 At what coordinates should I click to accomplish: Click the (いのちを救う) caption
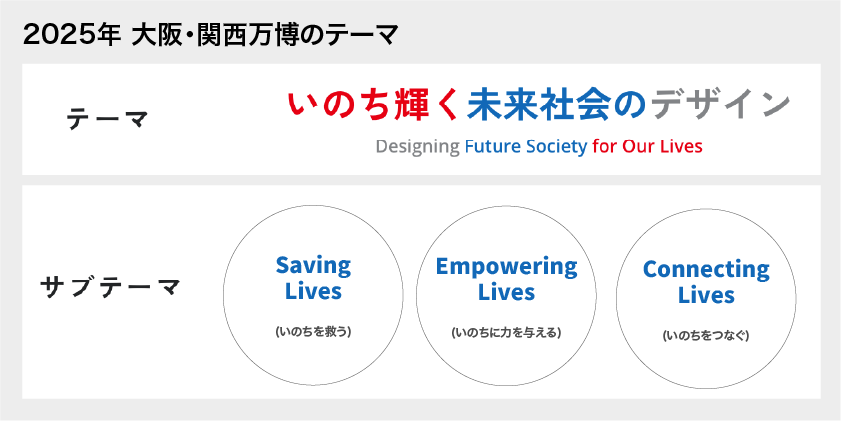coord(313,331)
